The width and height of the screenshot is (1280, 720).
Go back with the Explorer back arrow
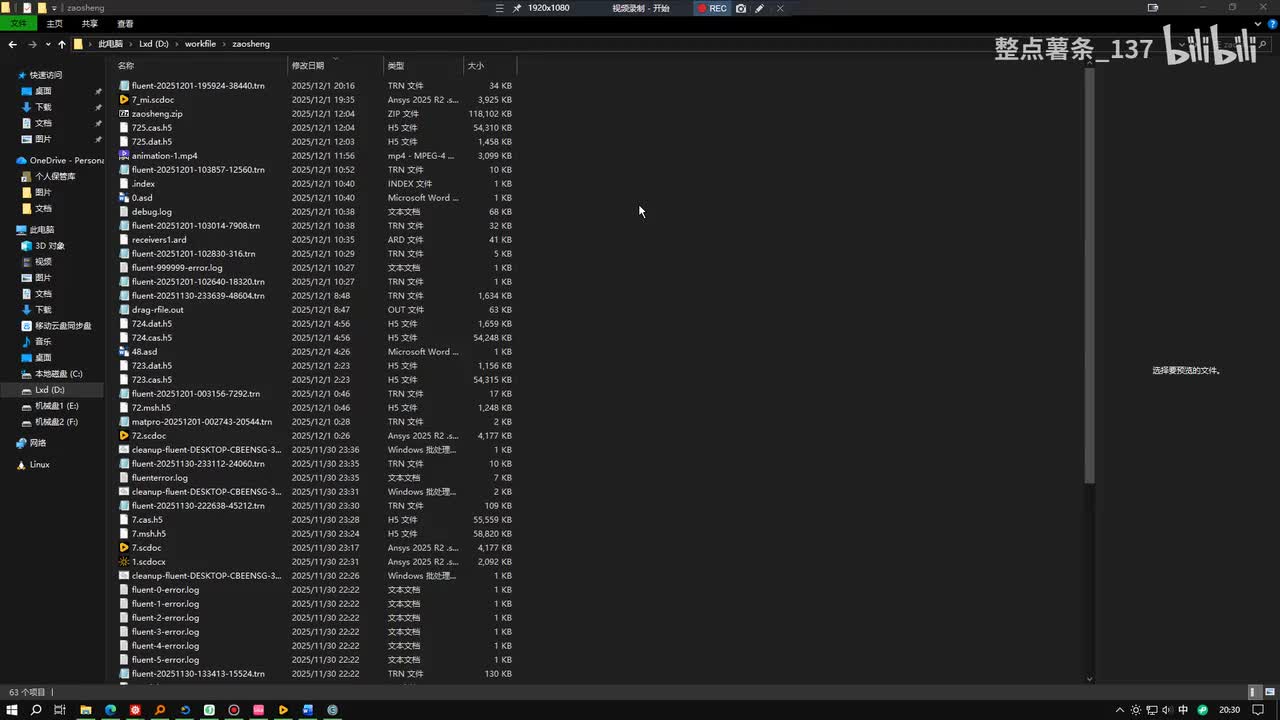click(12, 44)
